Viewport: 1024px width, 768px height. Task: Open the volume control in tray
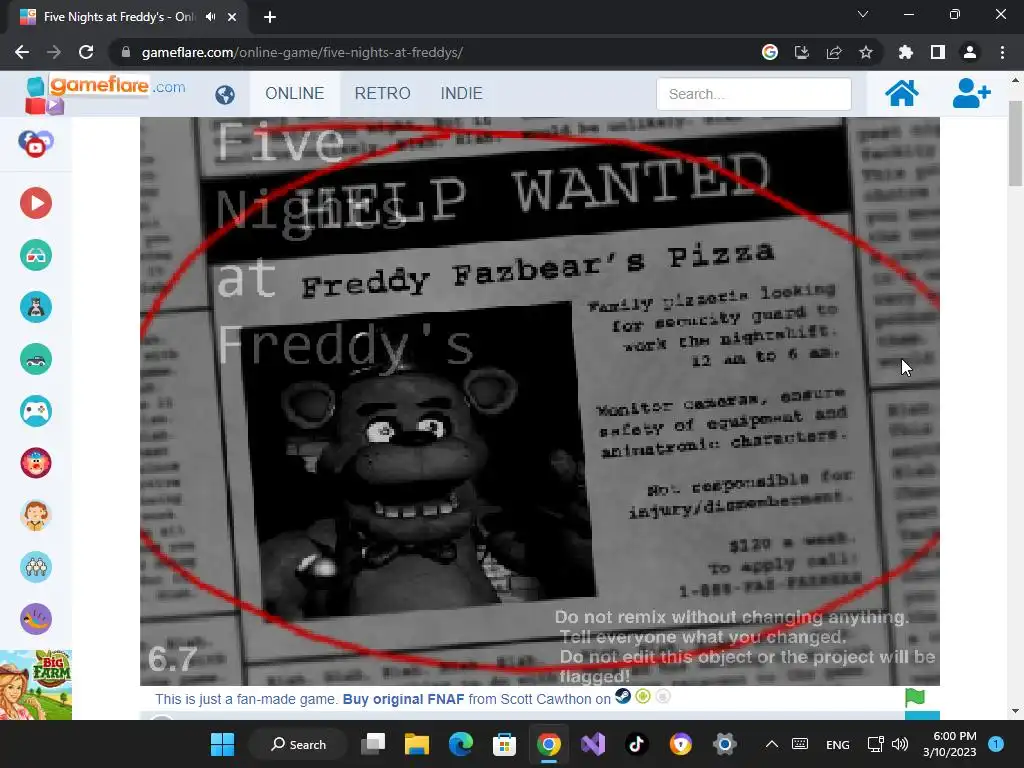pos(900,744)
